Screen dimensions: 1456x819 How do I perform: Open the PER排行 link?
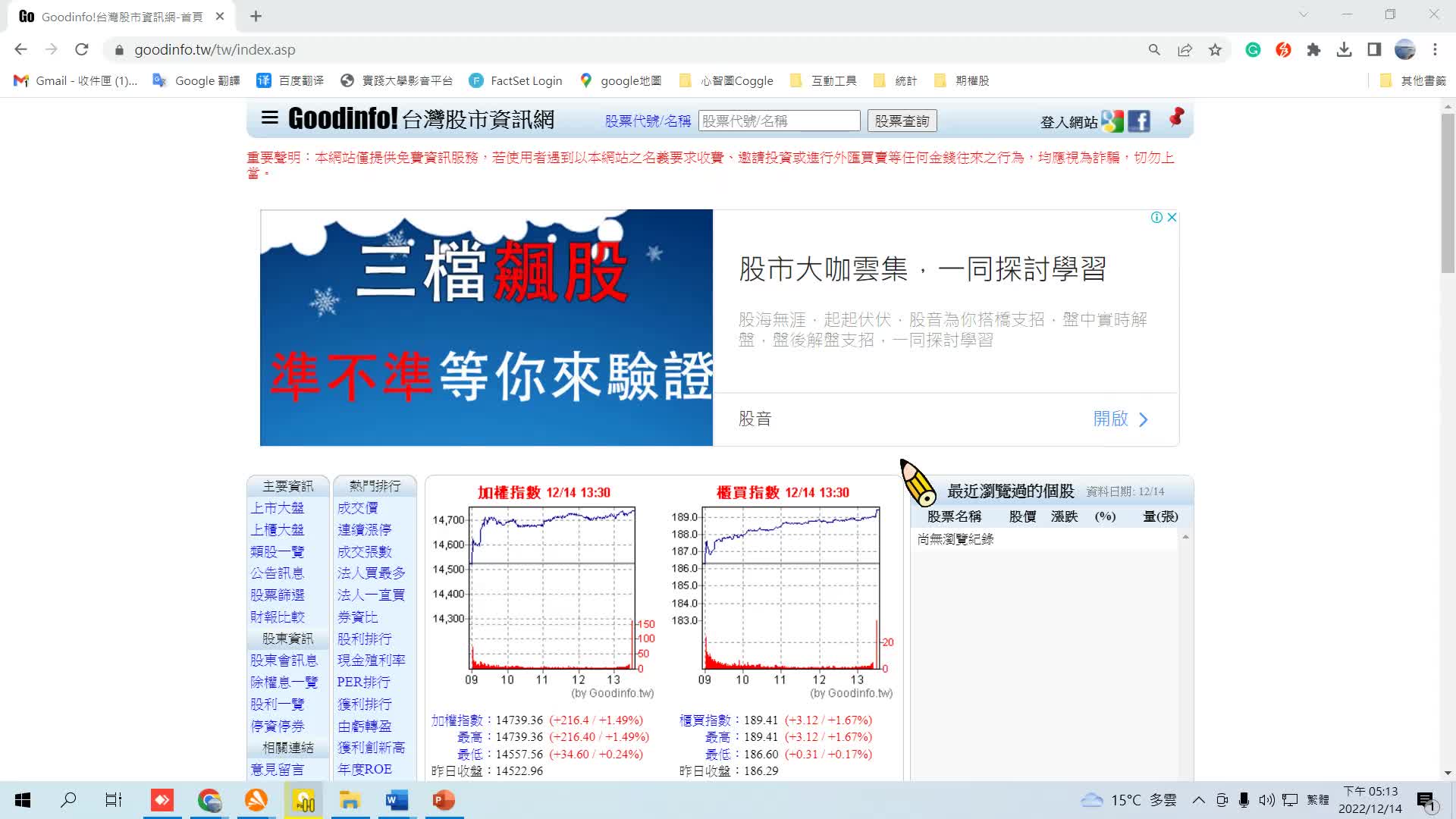[364, 682]
